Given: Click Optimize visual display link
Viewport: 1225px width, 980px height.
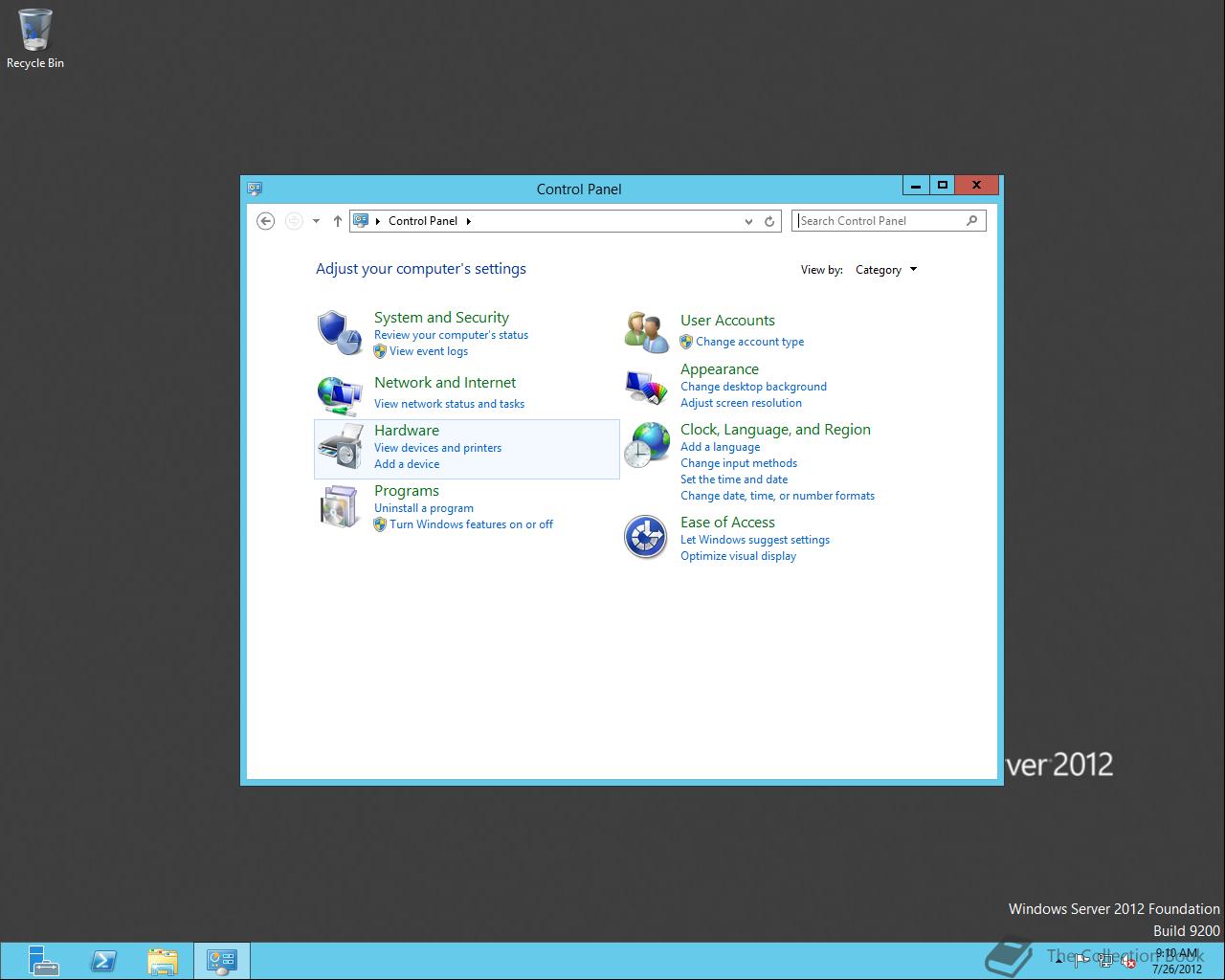Looking at the screenshot, I should [738, 556].
